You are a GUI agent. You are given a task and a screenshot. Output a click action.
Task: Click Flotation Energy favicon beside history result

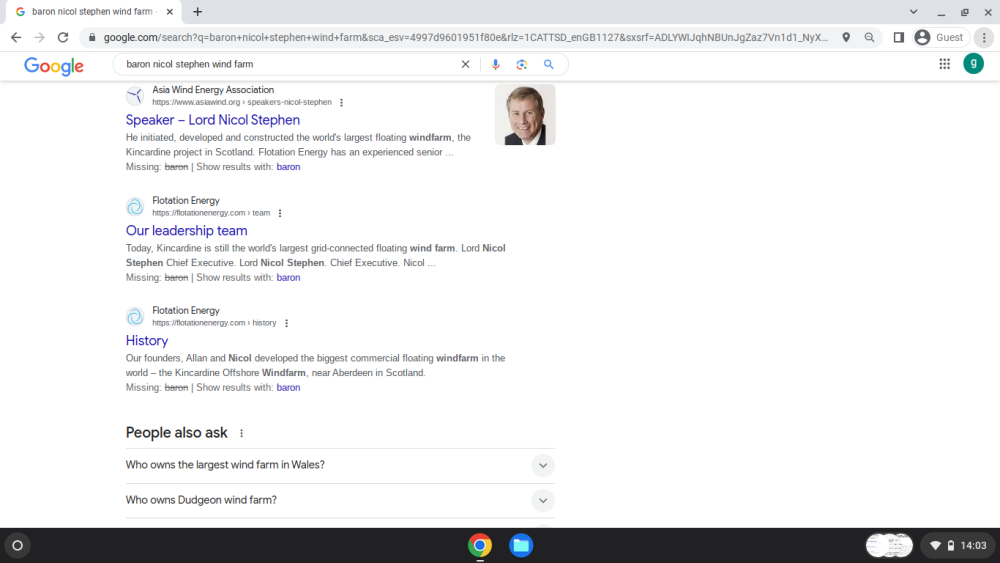[135, 316]
